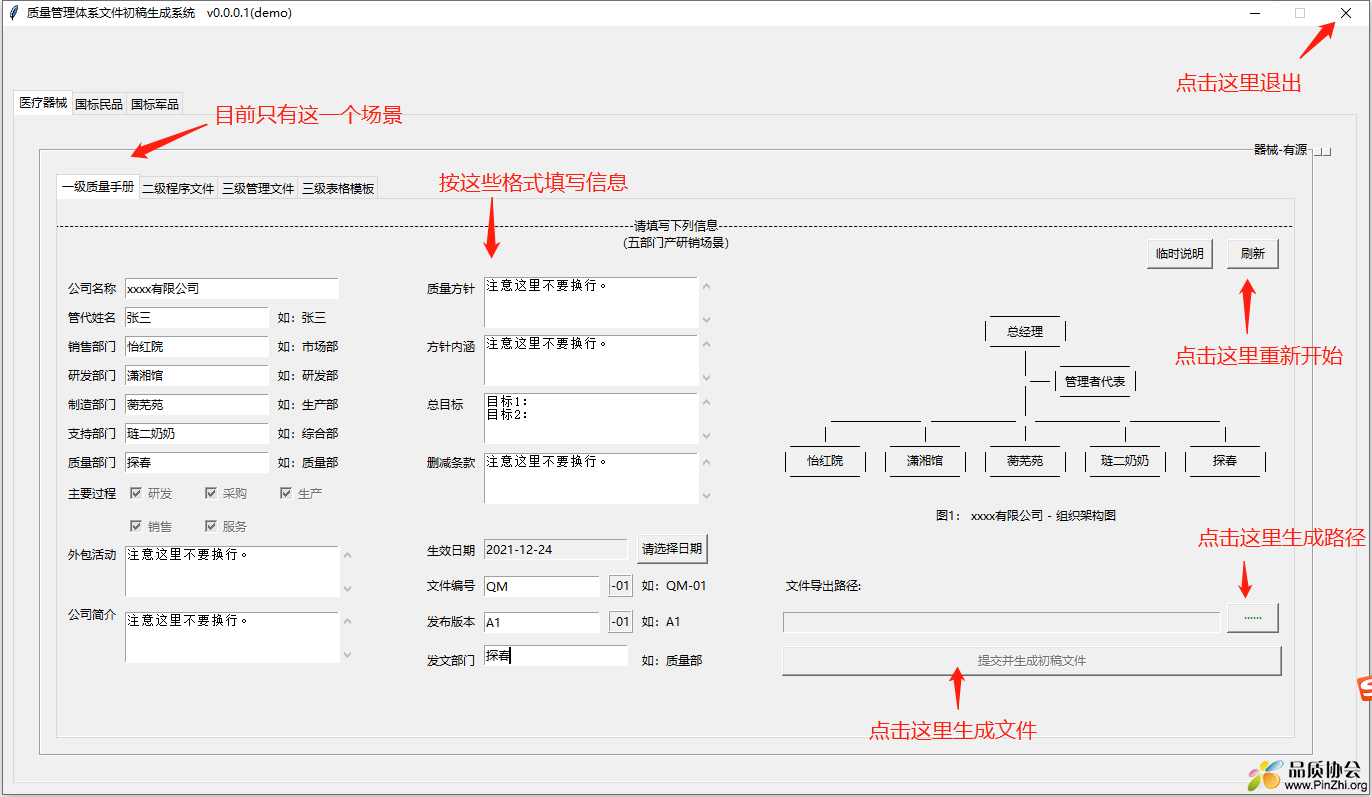
Task: Click up arrow of 总目标 scrollbar
Action: point(706,402)
